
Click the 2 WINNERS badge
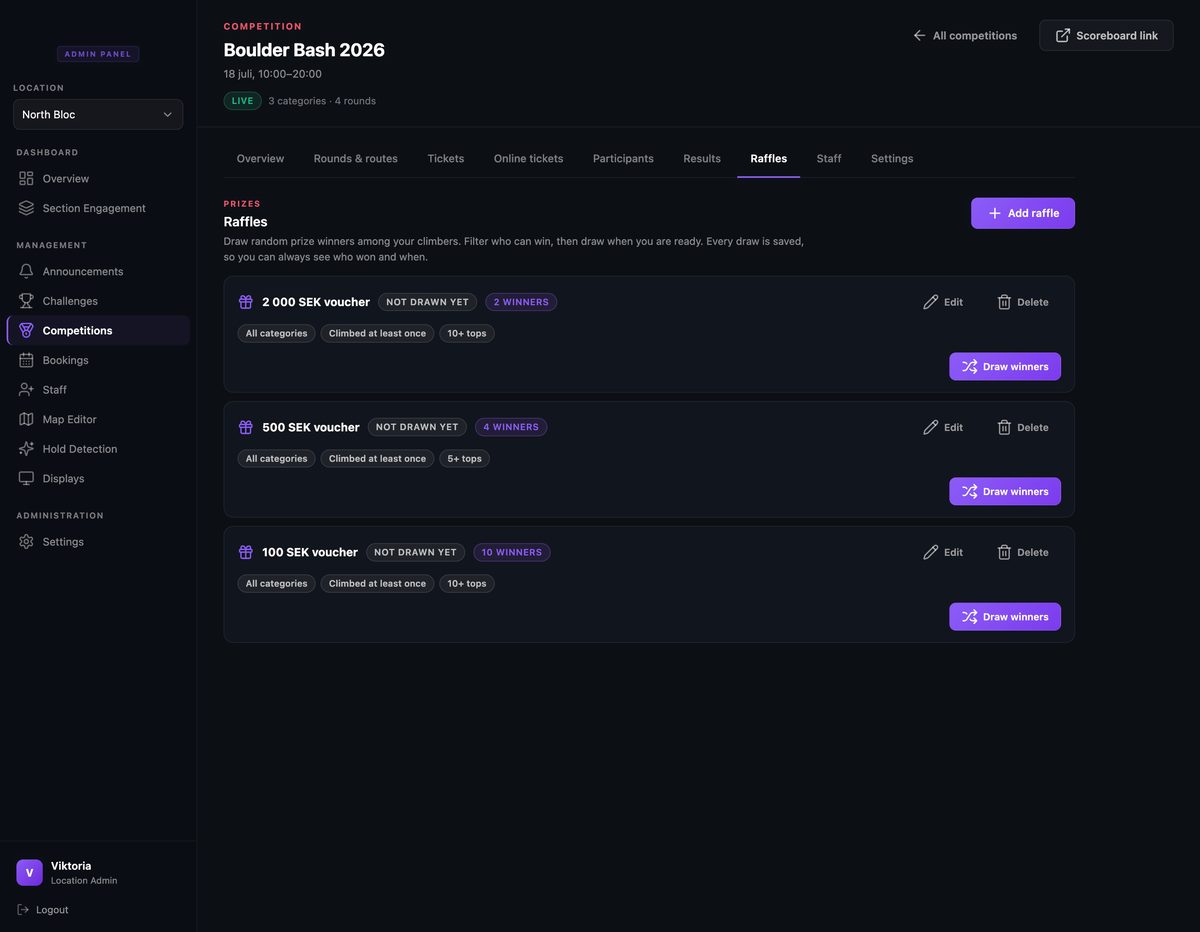click(521, 302)
